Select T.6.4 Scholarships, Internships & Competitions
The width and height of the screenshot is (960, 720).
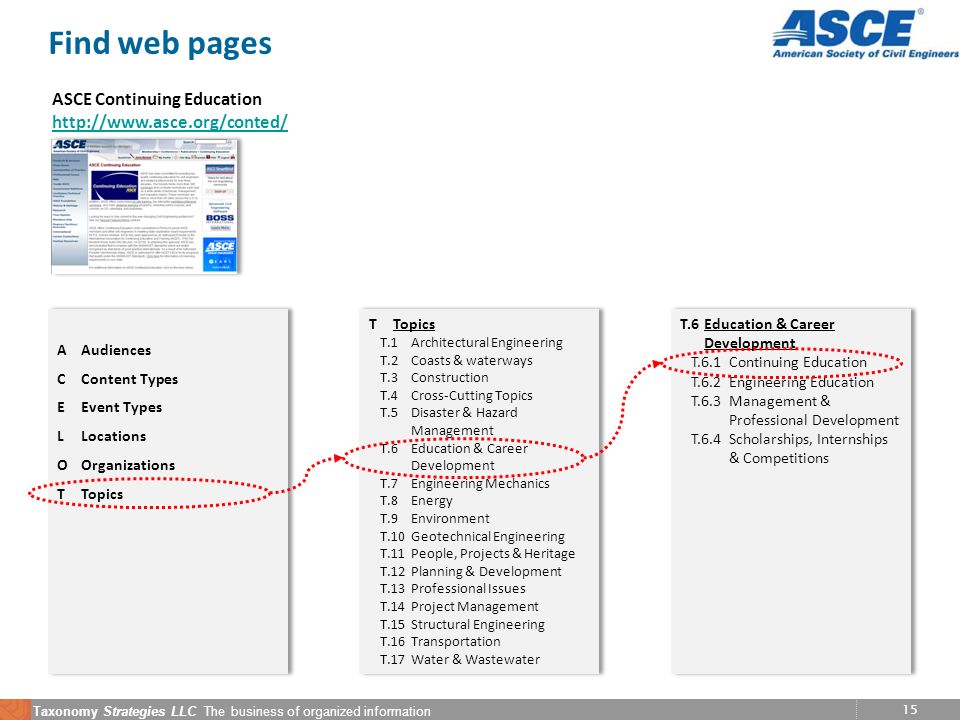click(x=789, y=449)
